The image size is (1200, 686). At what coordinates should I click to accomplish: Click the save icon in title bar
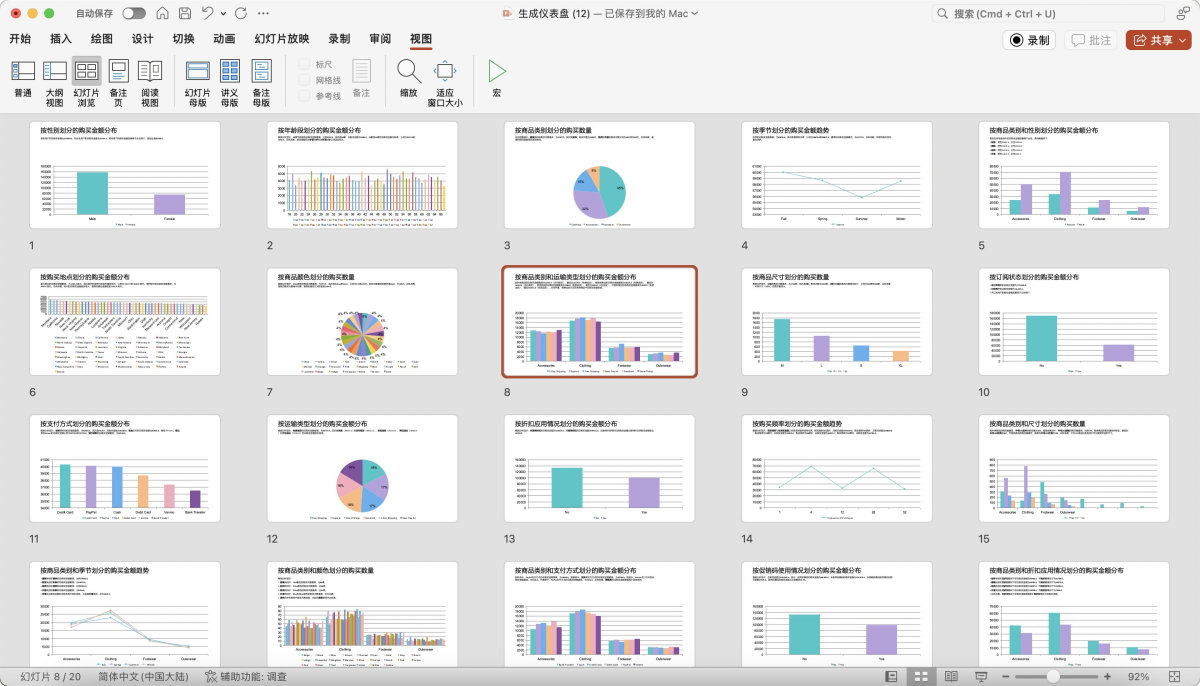pos(185,13)
